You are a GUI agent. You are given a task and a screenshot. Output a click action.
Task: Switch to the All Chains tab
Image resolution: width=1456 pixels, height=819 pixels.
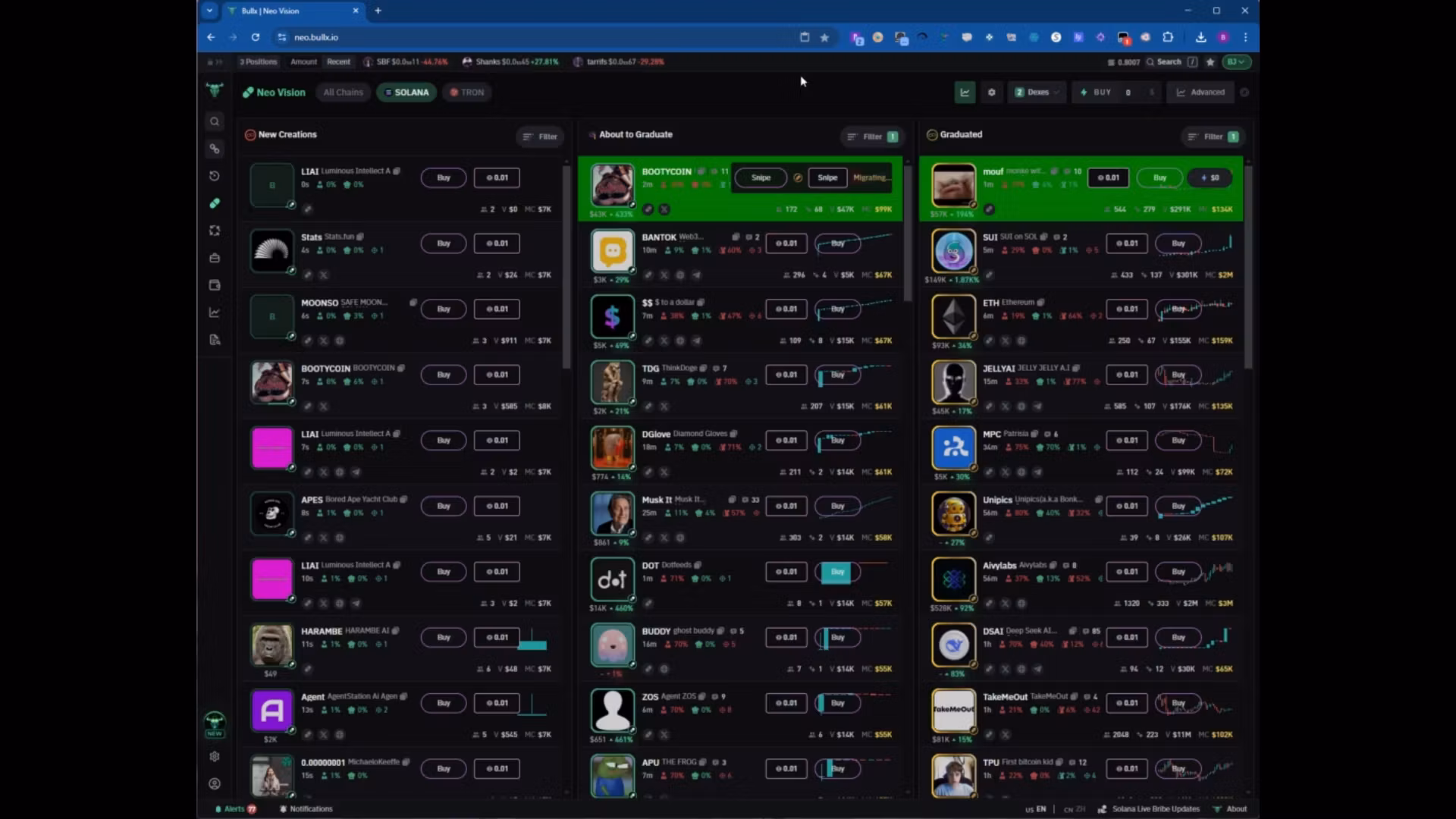343,93
